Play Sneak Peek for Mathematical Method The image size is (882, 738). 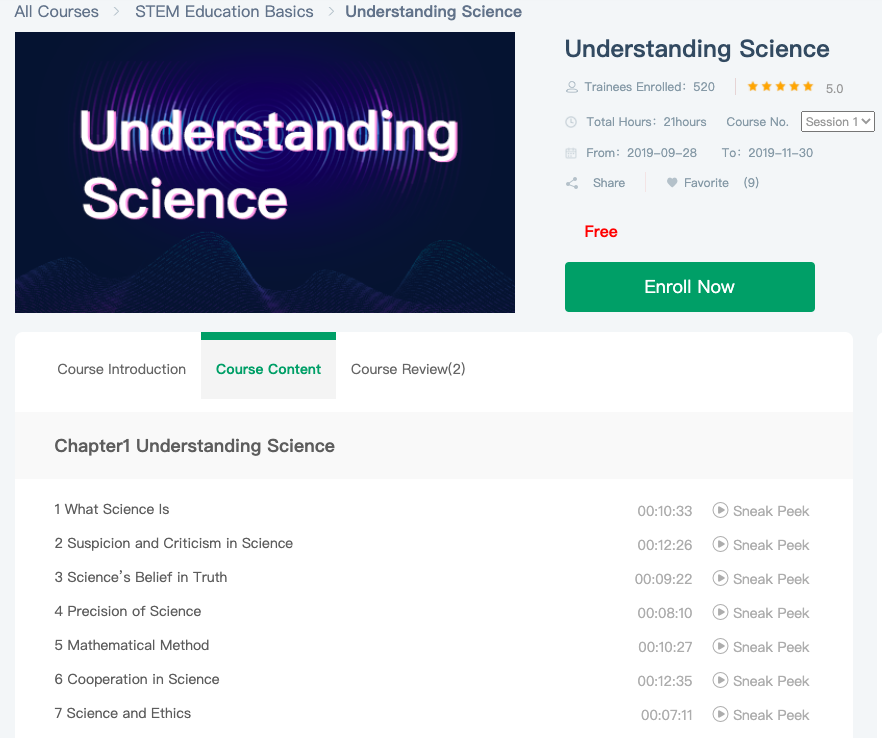[760, 647]
